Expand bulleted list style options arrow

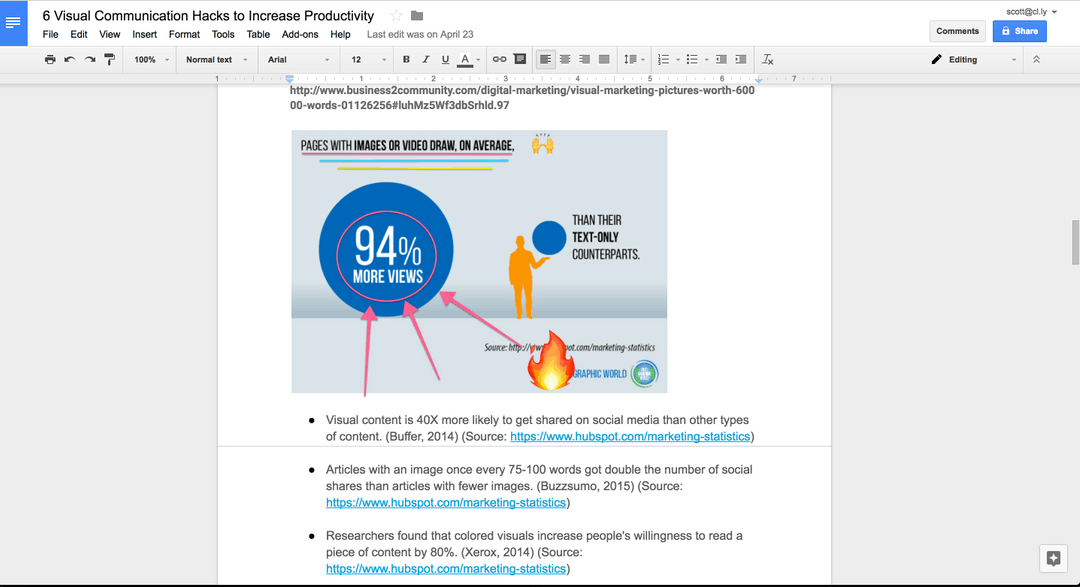[x=707, y=60]
